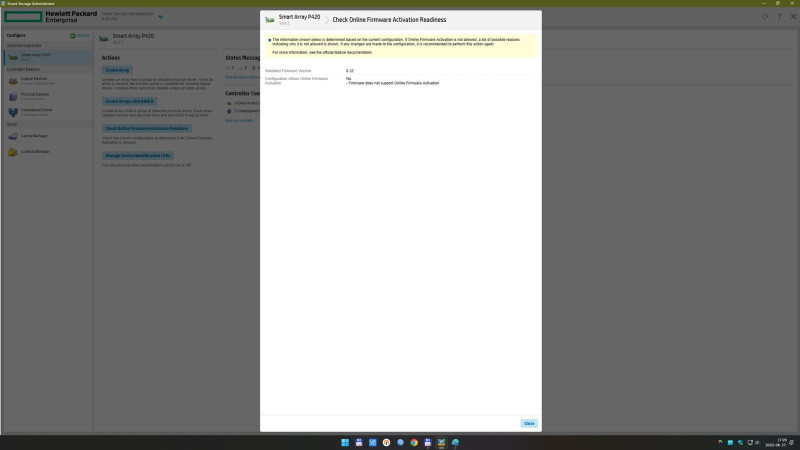Viewport: 800px width, 450px height.
Task: Click the 'Smart Array P420' dialog breadcrumb text
Action: (x=299, y=17)
